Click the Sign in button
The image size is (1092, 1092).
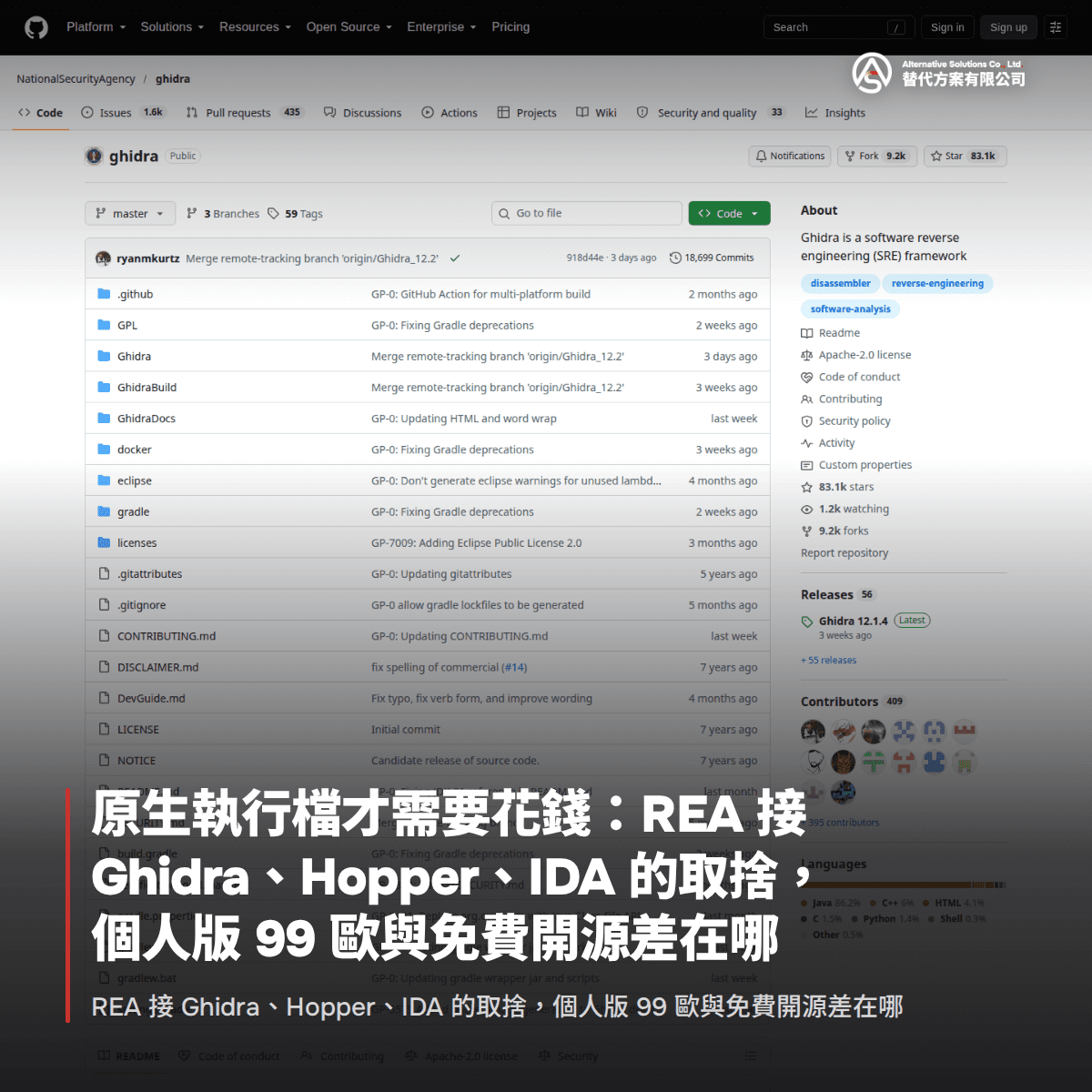pyautogui.click(x=947, y=27)
